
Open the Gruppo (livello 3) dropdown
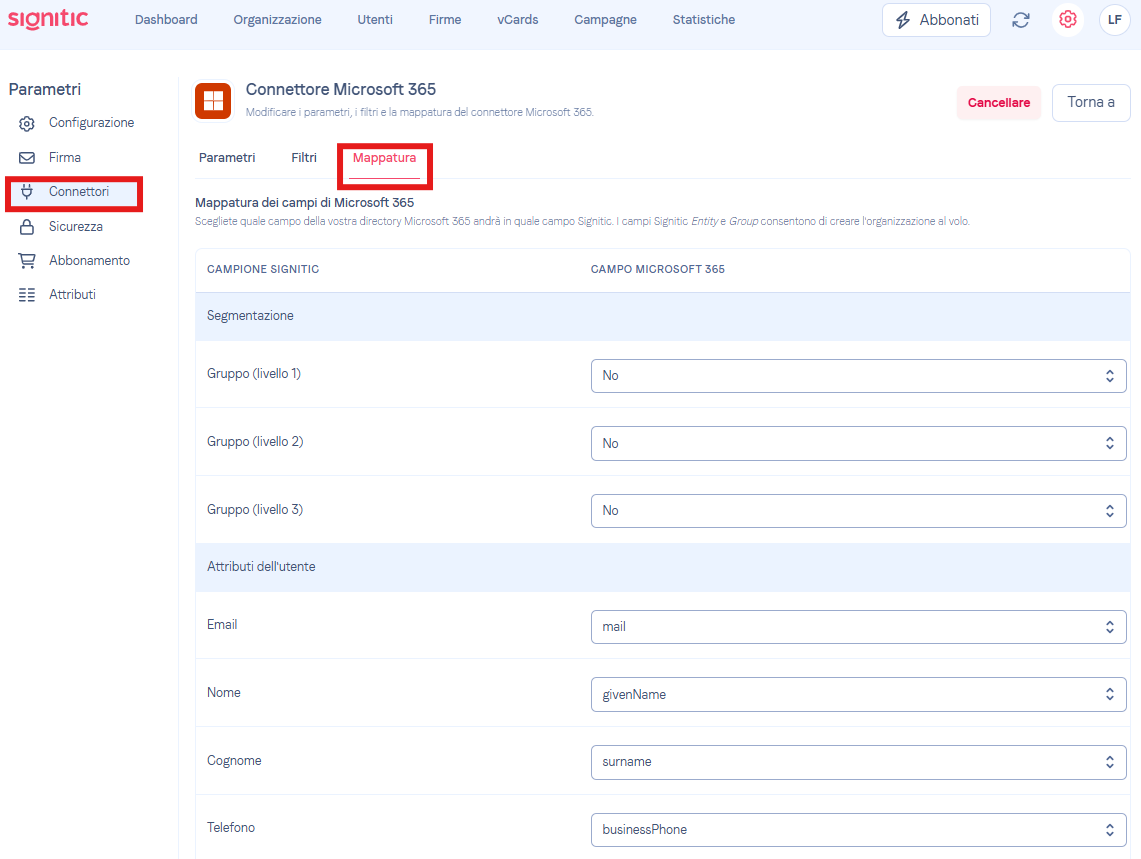pyautogui.click(x=859, y=511)
